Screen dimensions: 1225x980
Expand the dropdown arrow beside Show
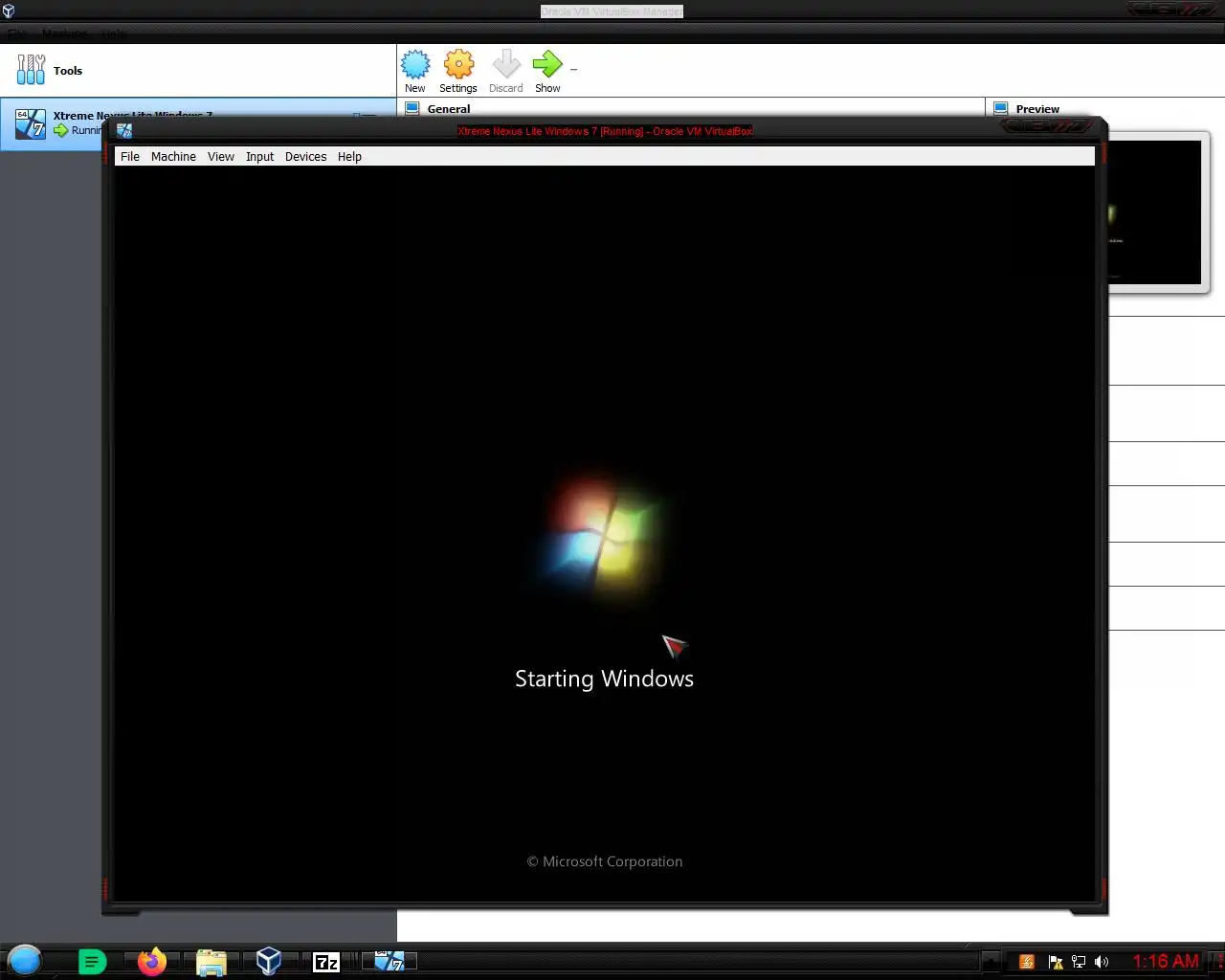(573, 70)
